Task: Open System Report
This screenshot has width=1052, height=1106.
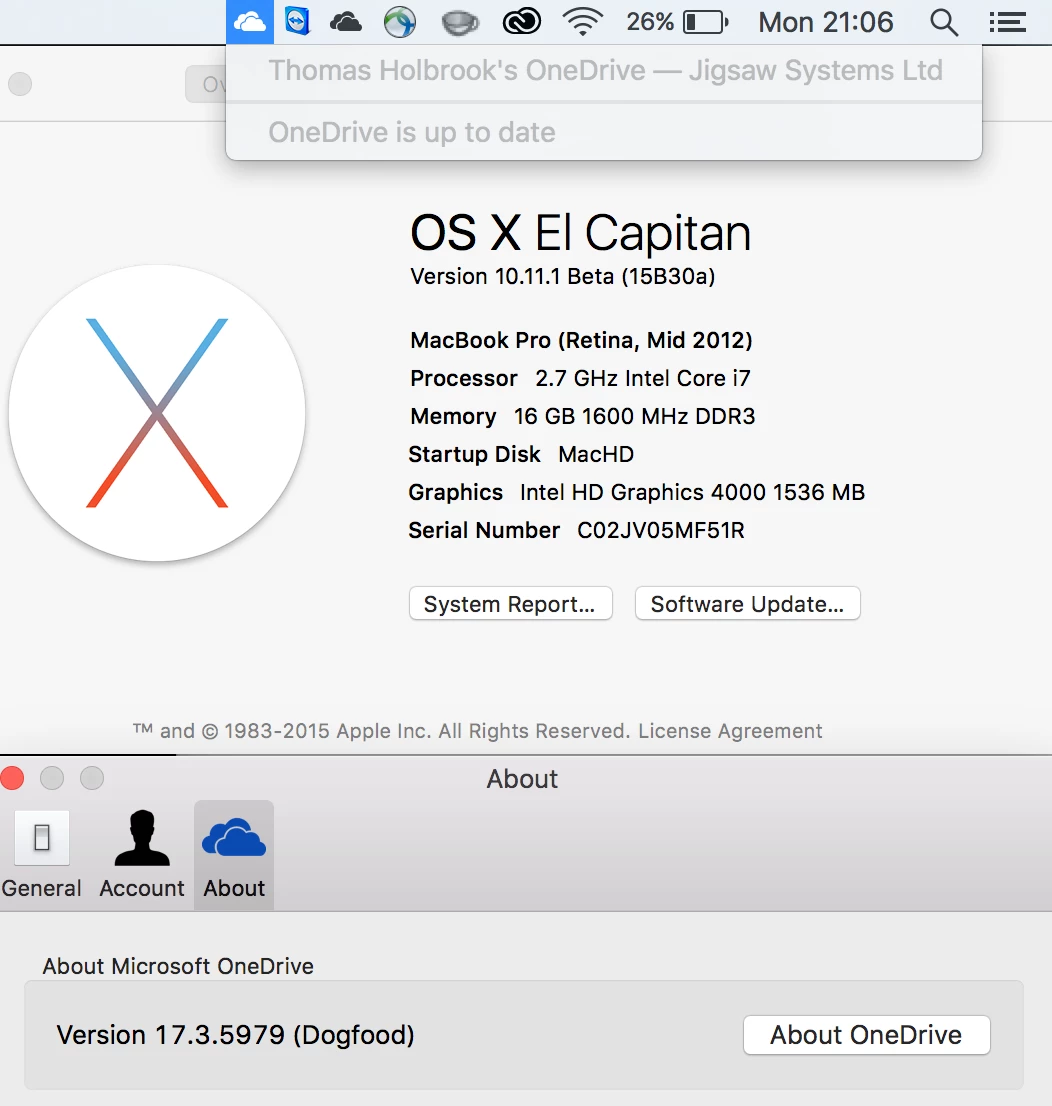Action: point(510,604)
